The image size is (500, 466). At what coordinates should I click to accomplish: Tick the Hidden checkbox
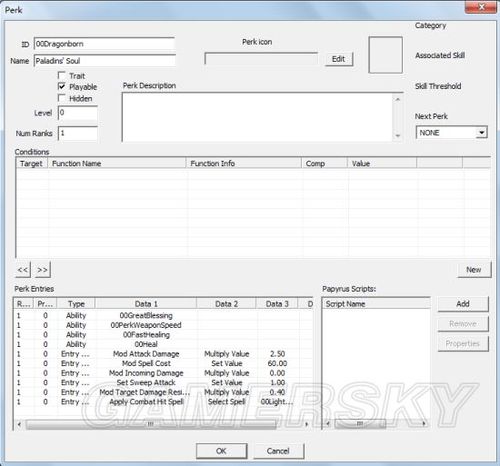(62, 98)
